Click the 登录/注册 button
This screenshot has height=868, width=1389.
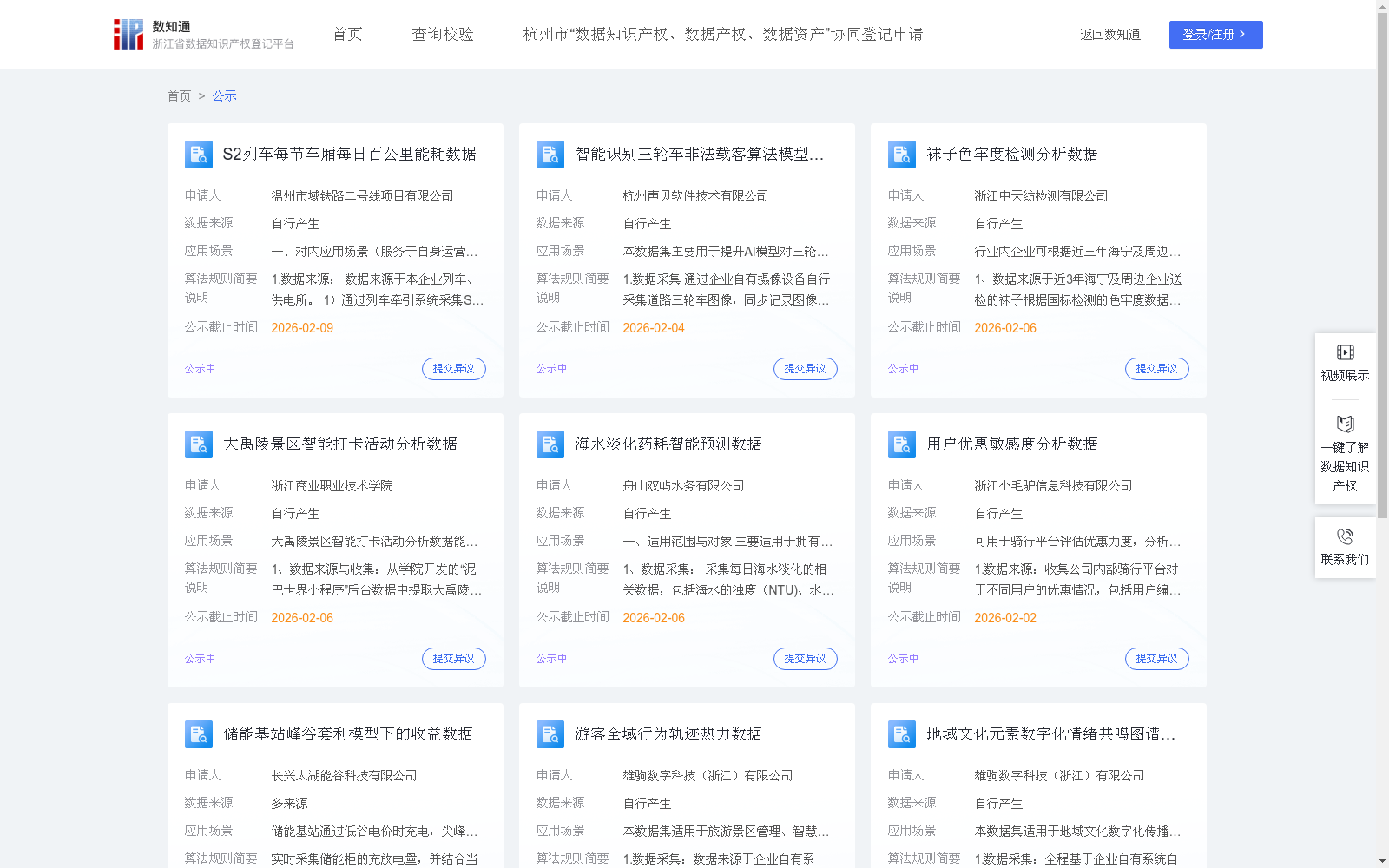tap(1215, 35)
